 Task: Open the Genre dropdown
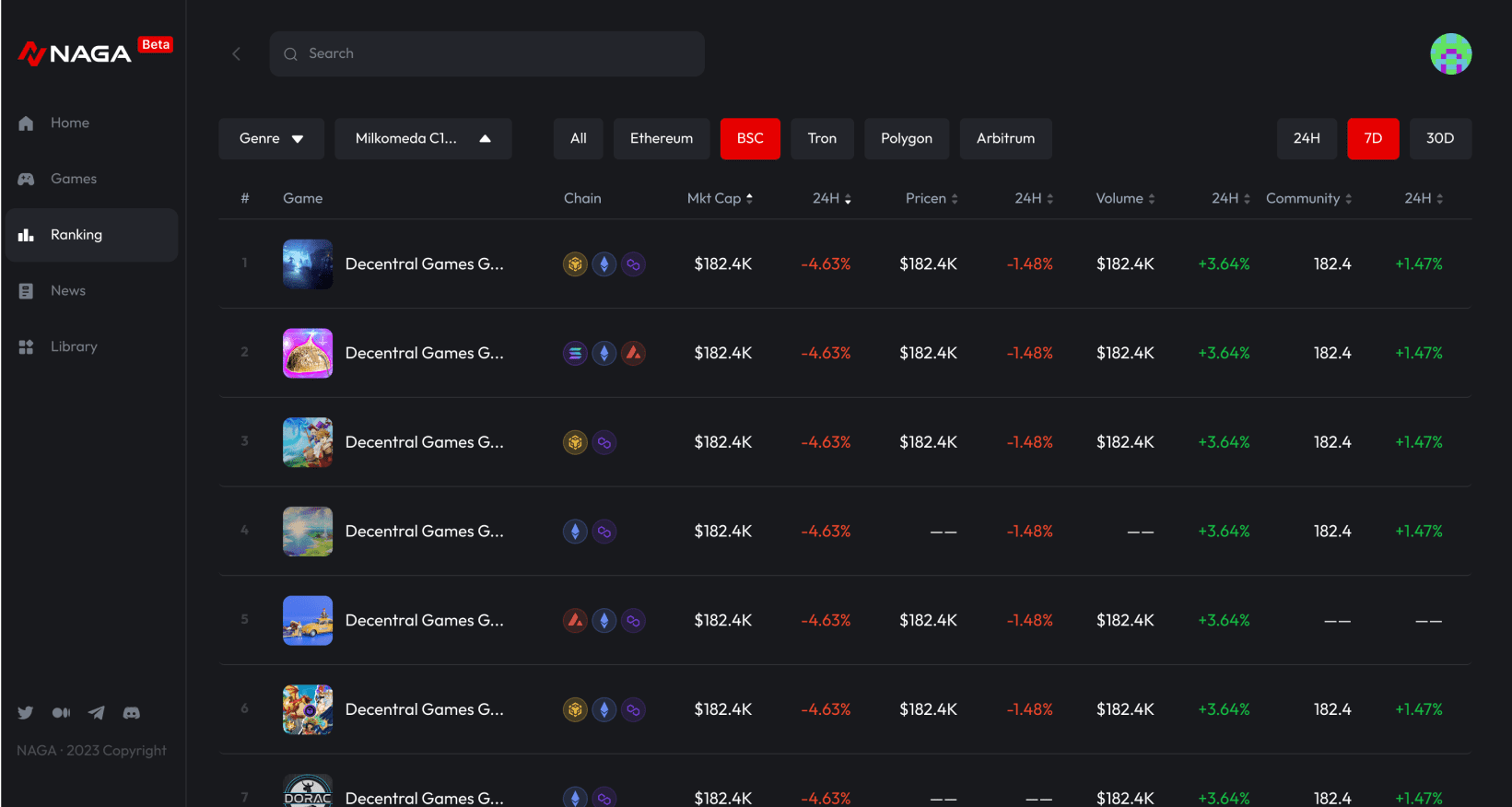tap(272, 139)
